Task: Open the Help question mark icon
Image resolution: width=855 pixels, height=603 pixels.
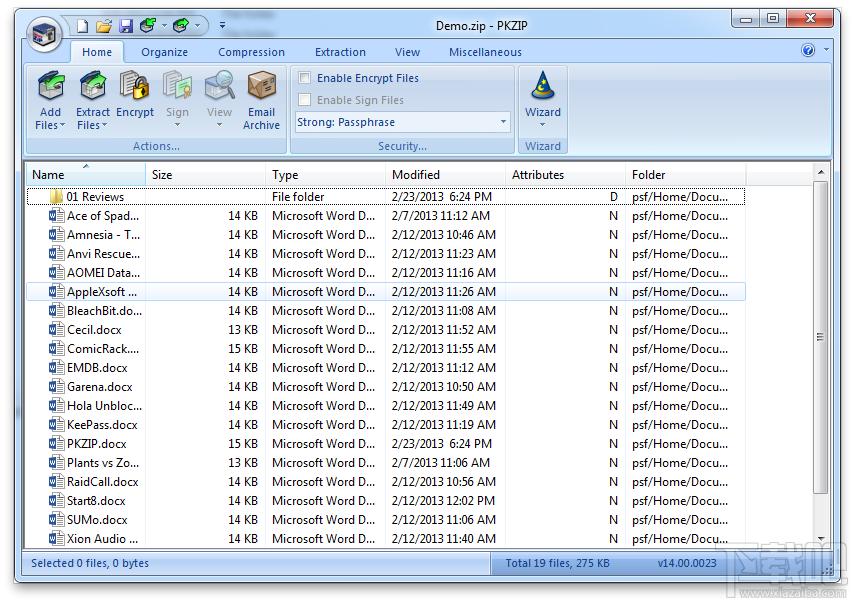Action: 808,50
